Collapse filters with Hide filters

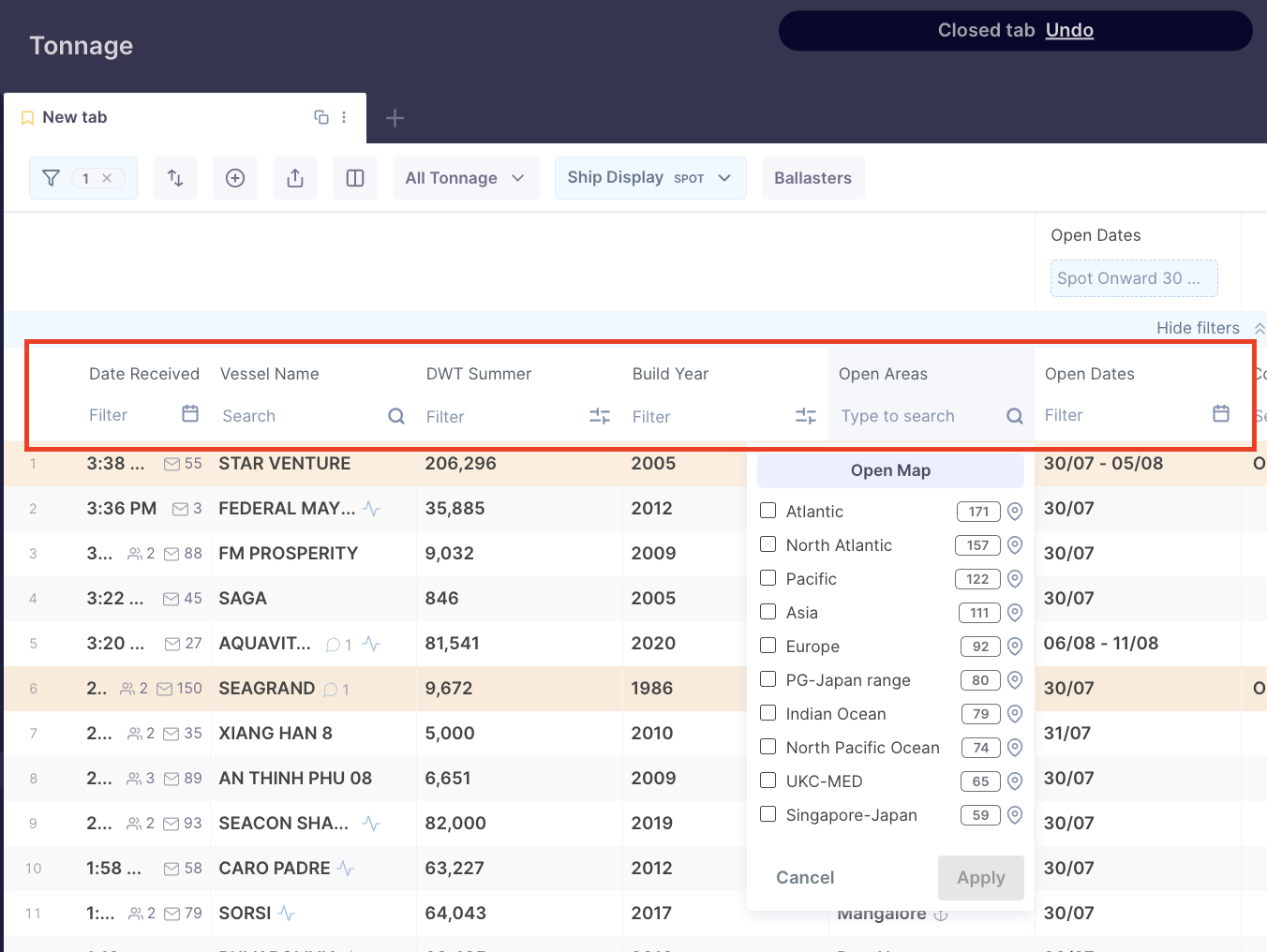[x=1199, y=328]
